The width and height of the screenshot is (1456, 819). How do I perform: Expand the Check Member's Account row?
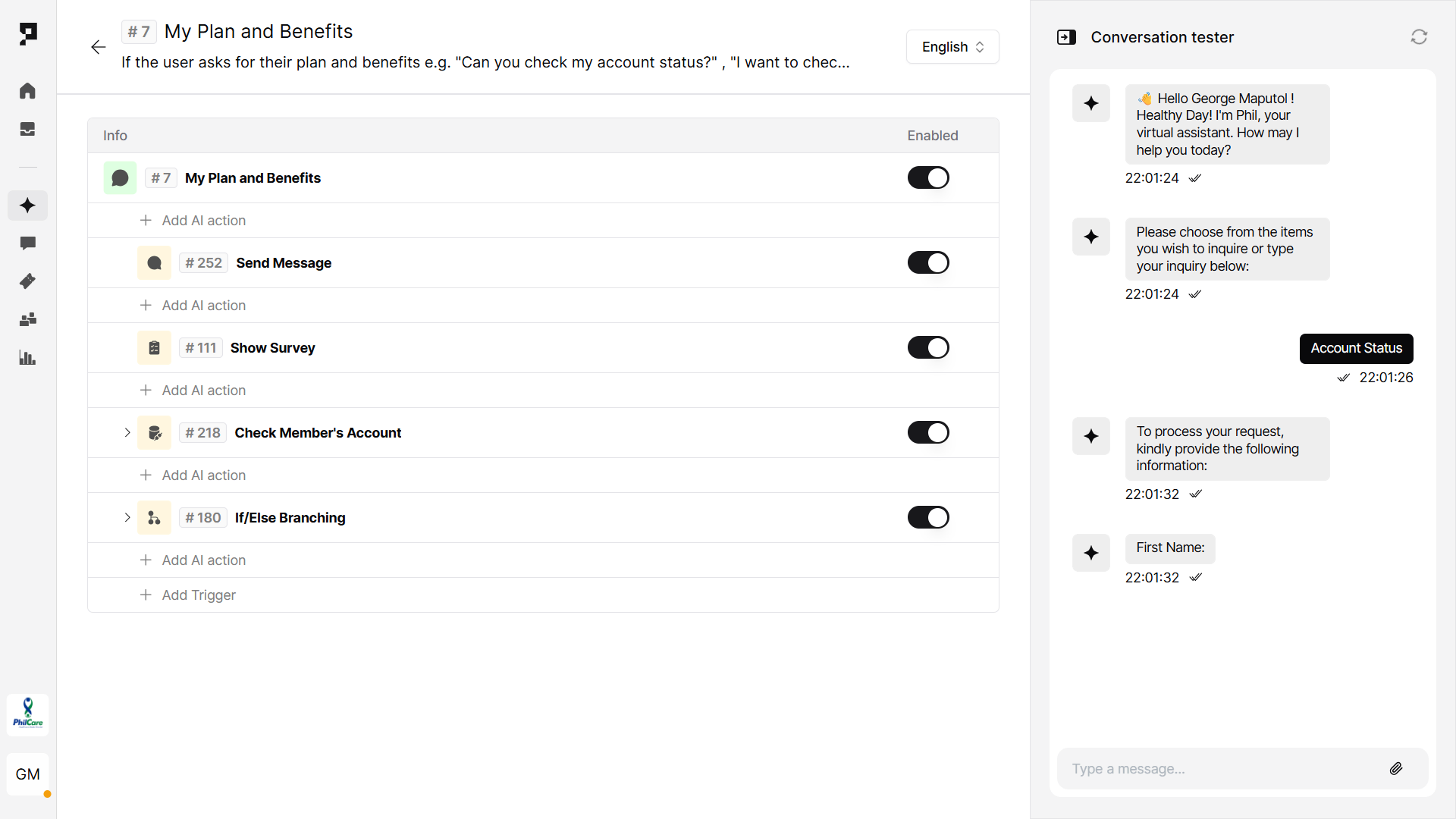pos(127,433)
